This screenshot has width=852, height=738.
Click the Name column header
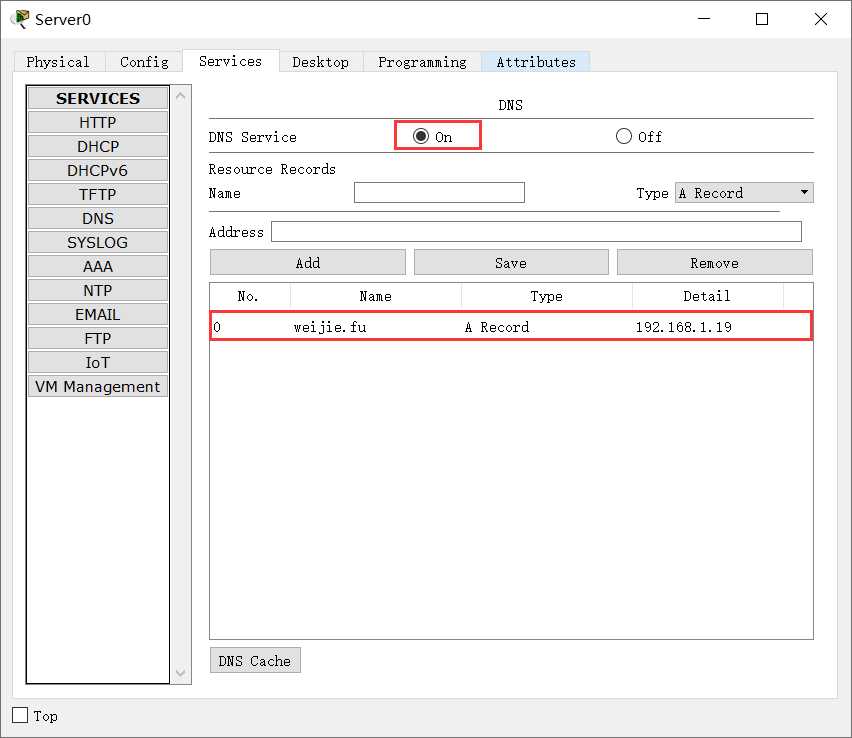[375, 296]
